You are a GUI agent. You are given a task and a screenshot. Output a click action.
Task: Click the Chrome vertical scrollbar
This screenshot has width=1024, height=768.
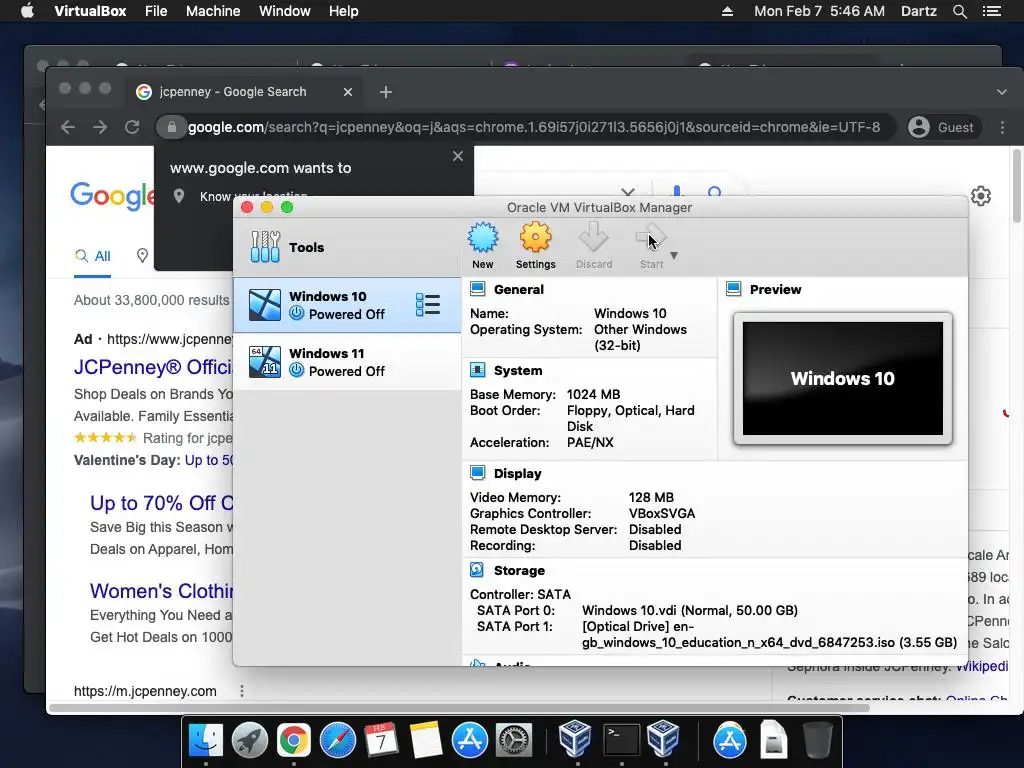[x=1017, y=186]
